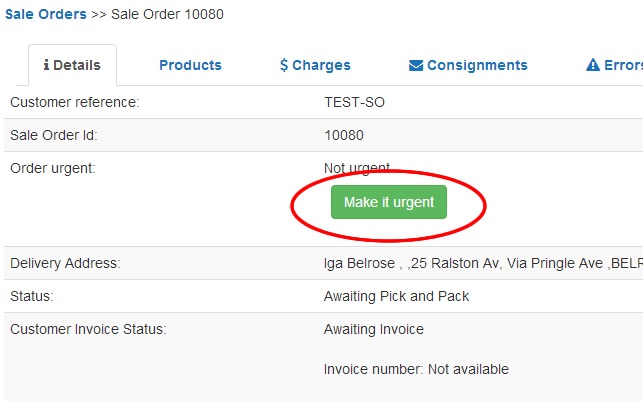Select the Errors tab label
The image size is (643, 401).
tap(623, 65)
